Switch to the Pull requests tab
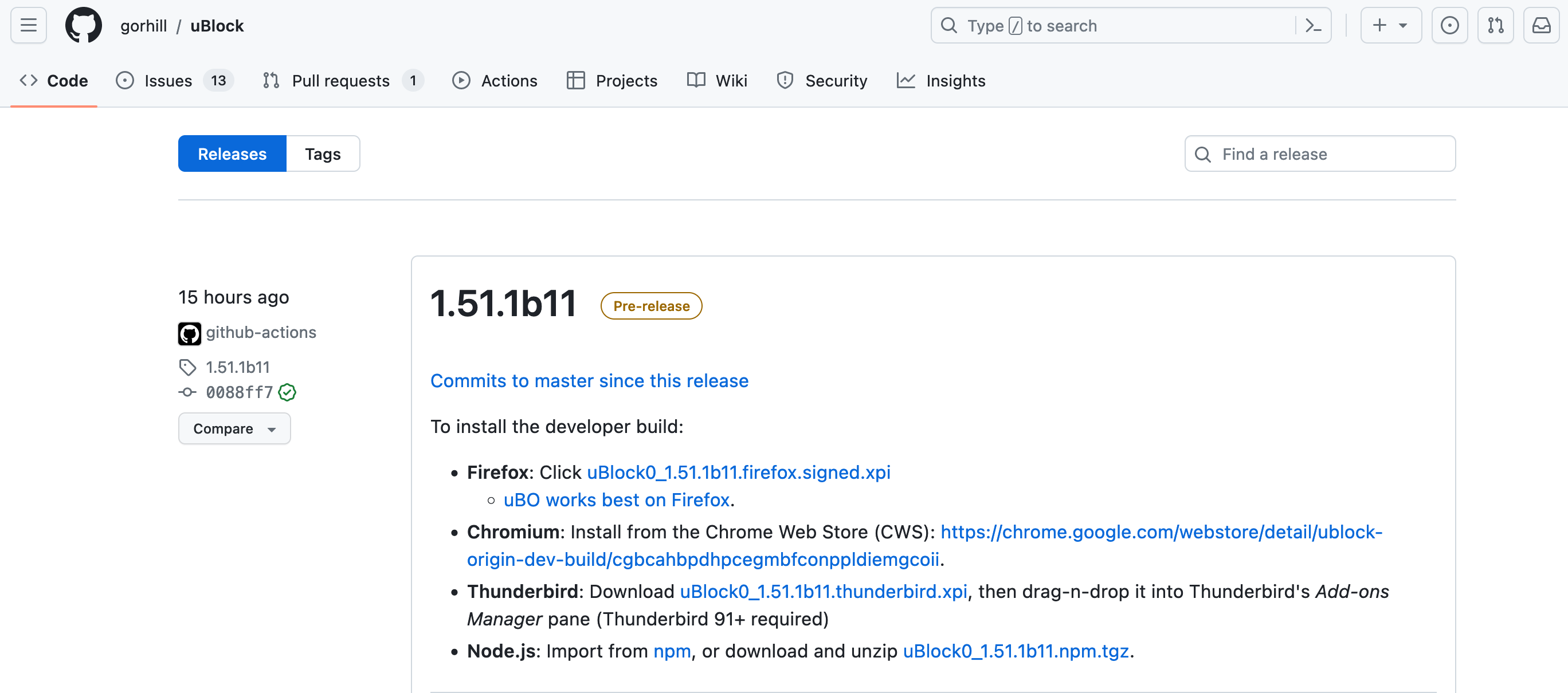 click(343, 80)
